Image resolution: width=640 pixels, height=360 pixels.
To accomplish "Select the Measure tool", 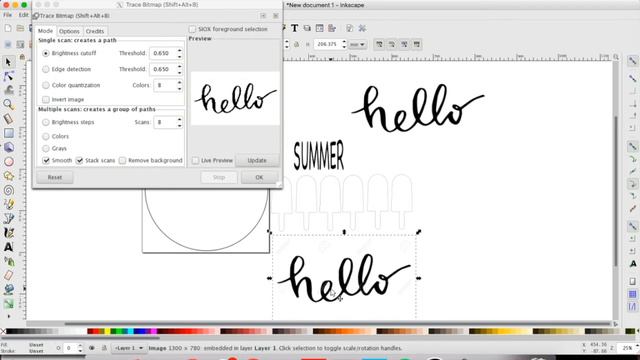I will point(8,119).
